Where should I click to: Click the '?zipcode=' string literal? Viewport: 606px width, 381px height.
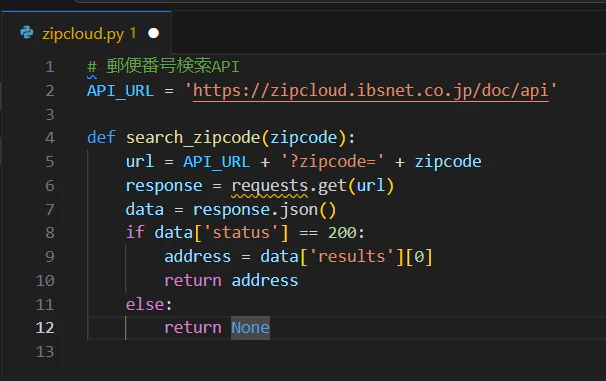(332, 162)
